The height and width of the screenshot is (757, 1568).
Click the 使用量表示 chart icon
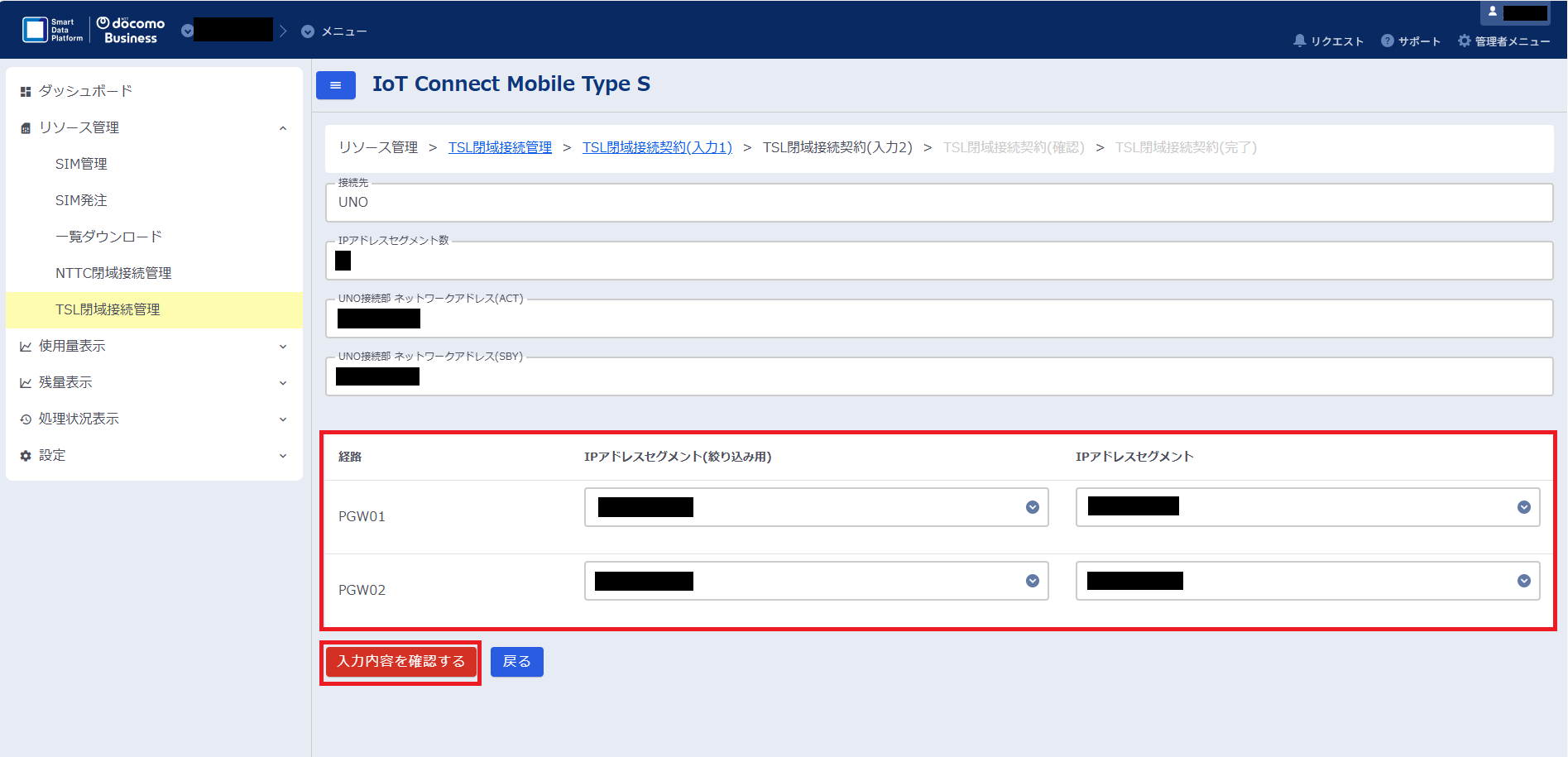(x=26, y=347)
